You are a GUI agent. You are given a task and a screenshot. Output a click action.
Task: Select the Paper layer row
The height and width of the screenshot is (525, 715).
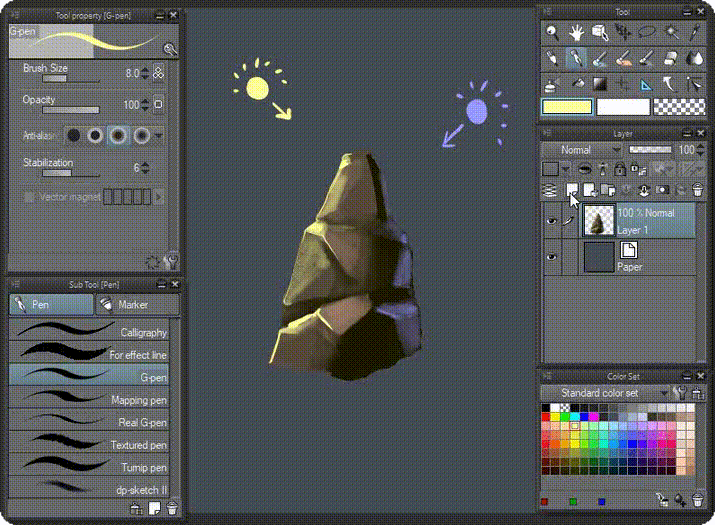click(x=621, y=257)
